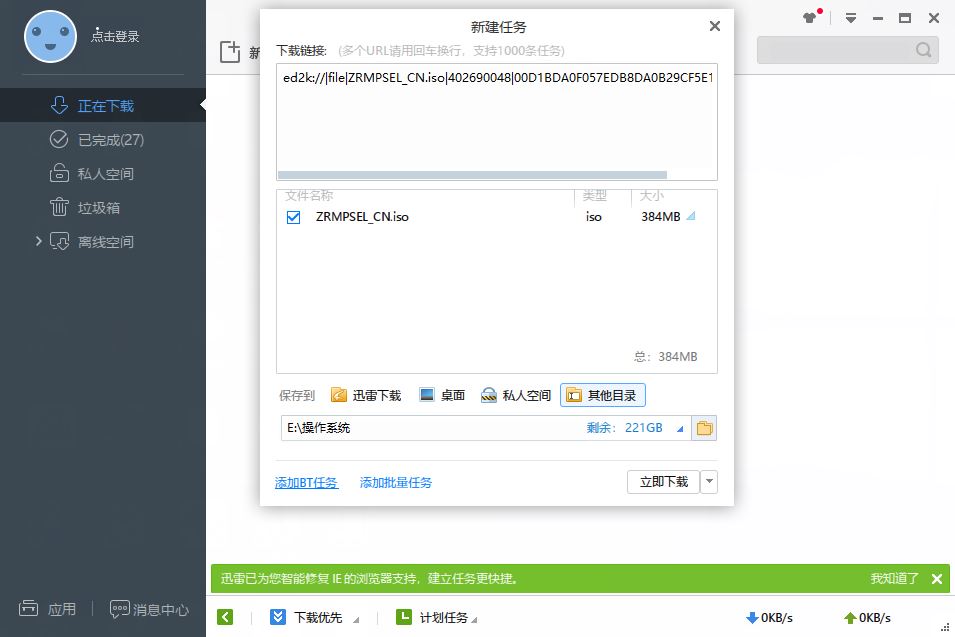
Task: Click the 文件名称 column header
Action: [309, 195]
